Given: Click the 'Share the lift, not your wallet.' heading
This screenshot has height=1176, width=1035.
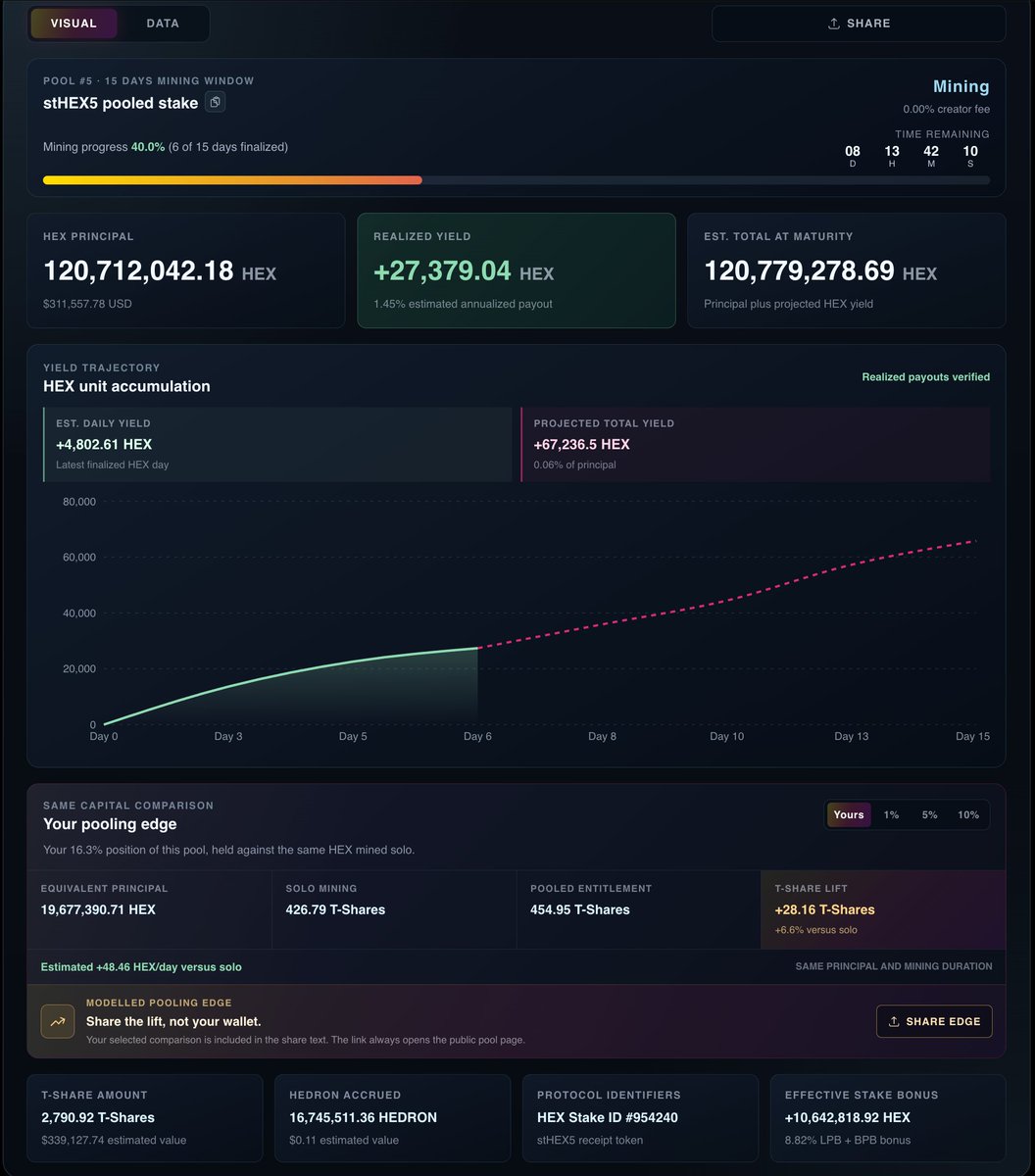Looking at the screenshot, I should click(x=173, y=1021).
